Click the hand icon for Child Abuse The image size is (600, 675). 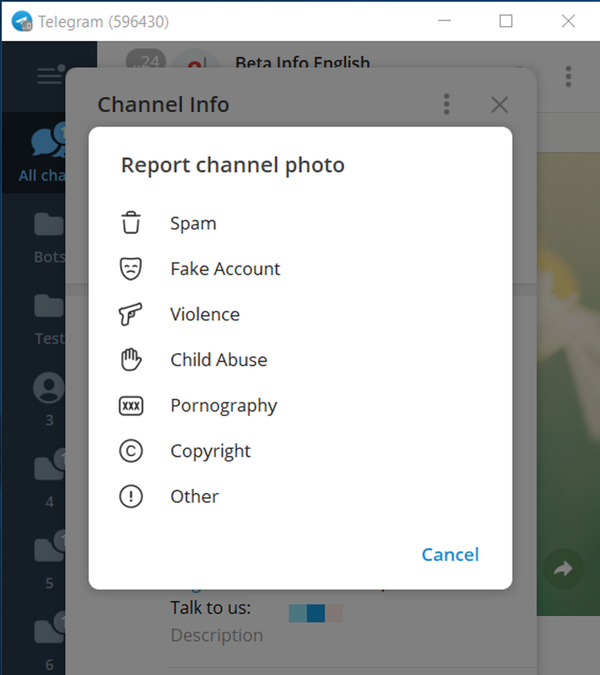tap(131, 360)
